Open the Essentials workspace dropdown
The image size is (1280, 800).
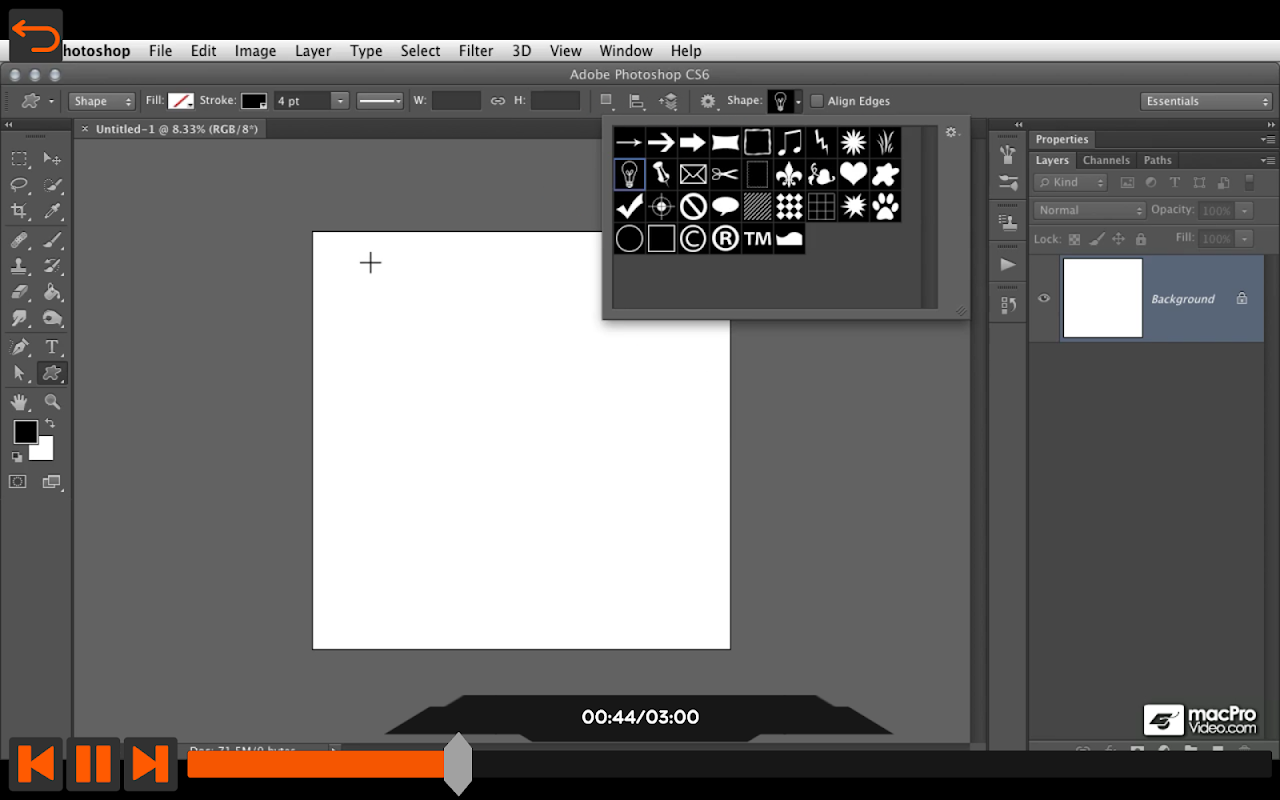click(1205, 101)
